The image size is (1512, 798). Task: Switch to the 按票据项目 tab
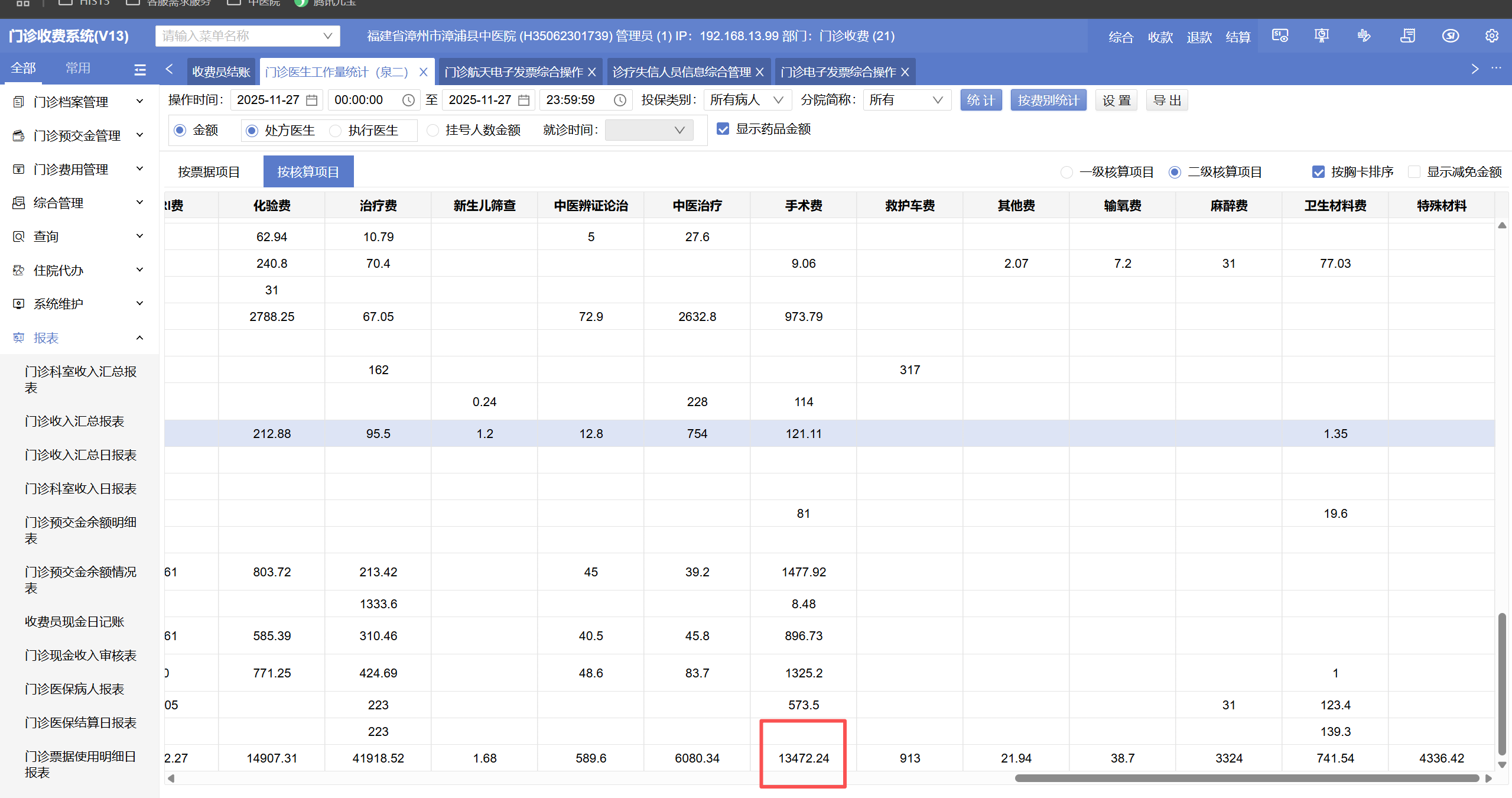pyautogui.click(x=209, y=172)
